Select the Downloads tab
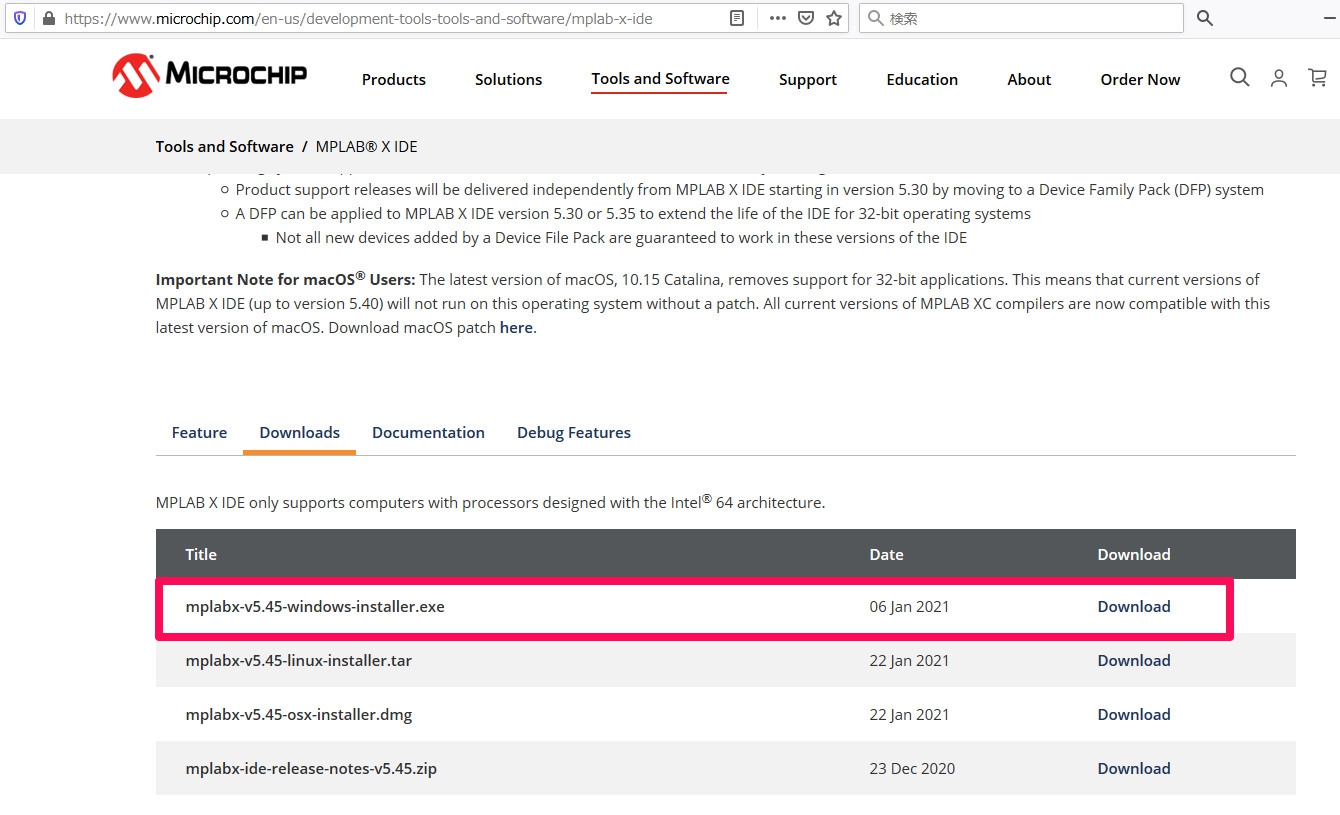The image size is (1340, 815). tap(299, 432)
